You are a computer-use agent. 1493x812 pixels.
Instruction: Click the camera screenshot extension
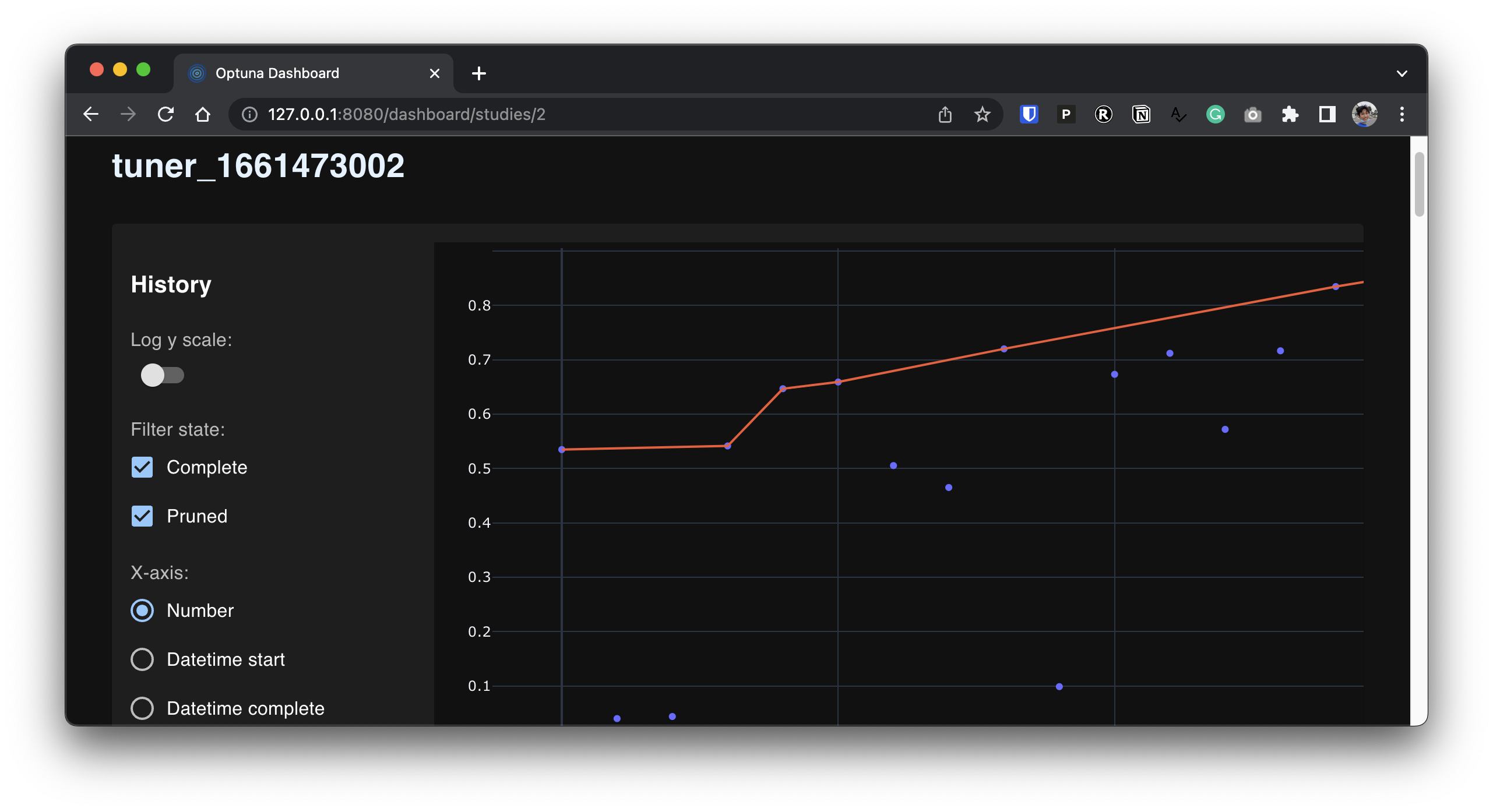[1253, 114]
